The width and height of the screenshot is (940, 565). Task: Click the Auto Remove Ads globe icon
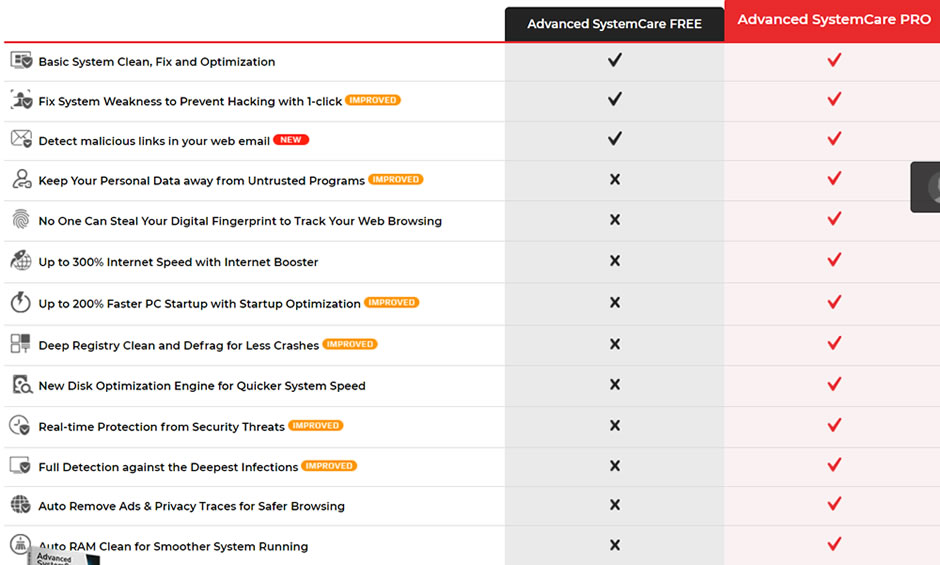pyautogui.click(x=20, y=504)
